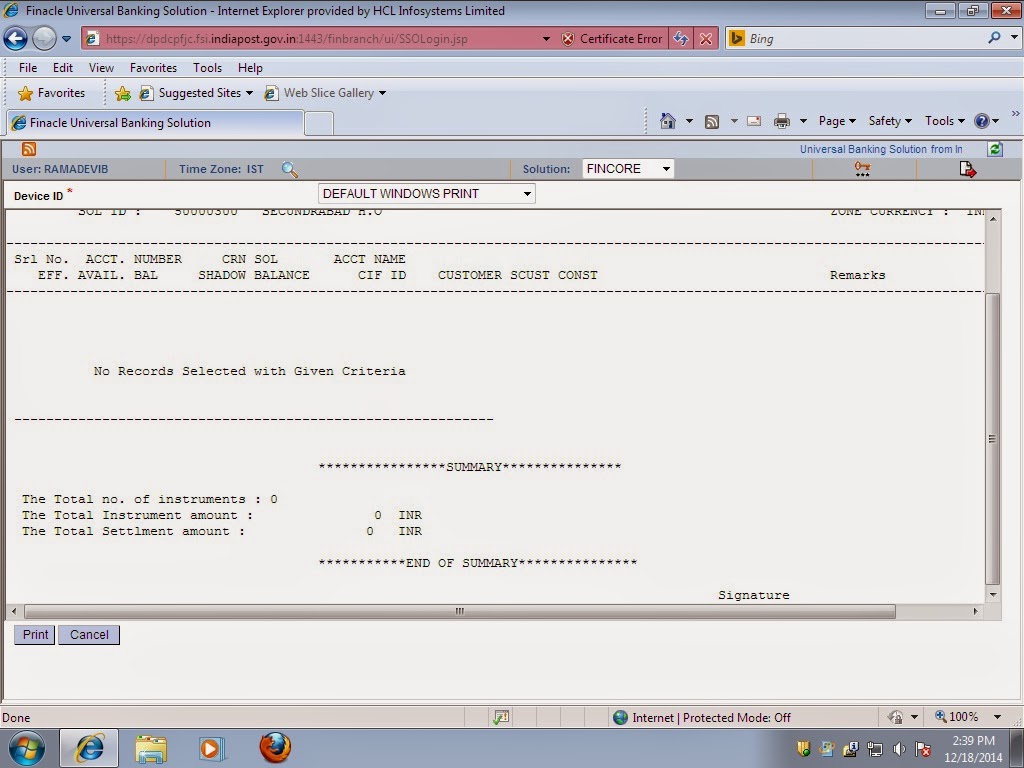The height and width of the screenshot is (768, 1024).
Task: Select the search magnifier beside Time Zone
Action: pos(290,169)
